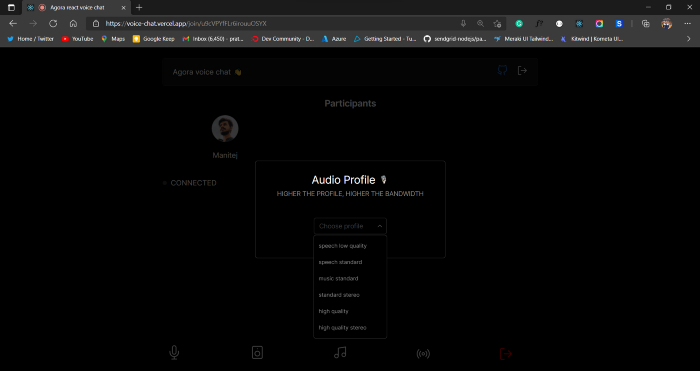This screenshot has height=371, width=700.
Task: Click the CONNECTED status label
Action: (193, 183)
